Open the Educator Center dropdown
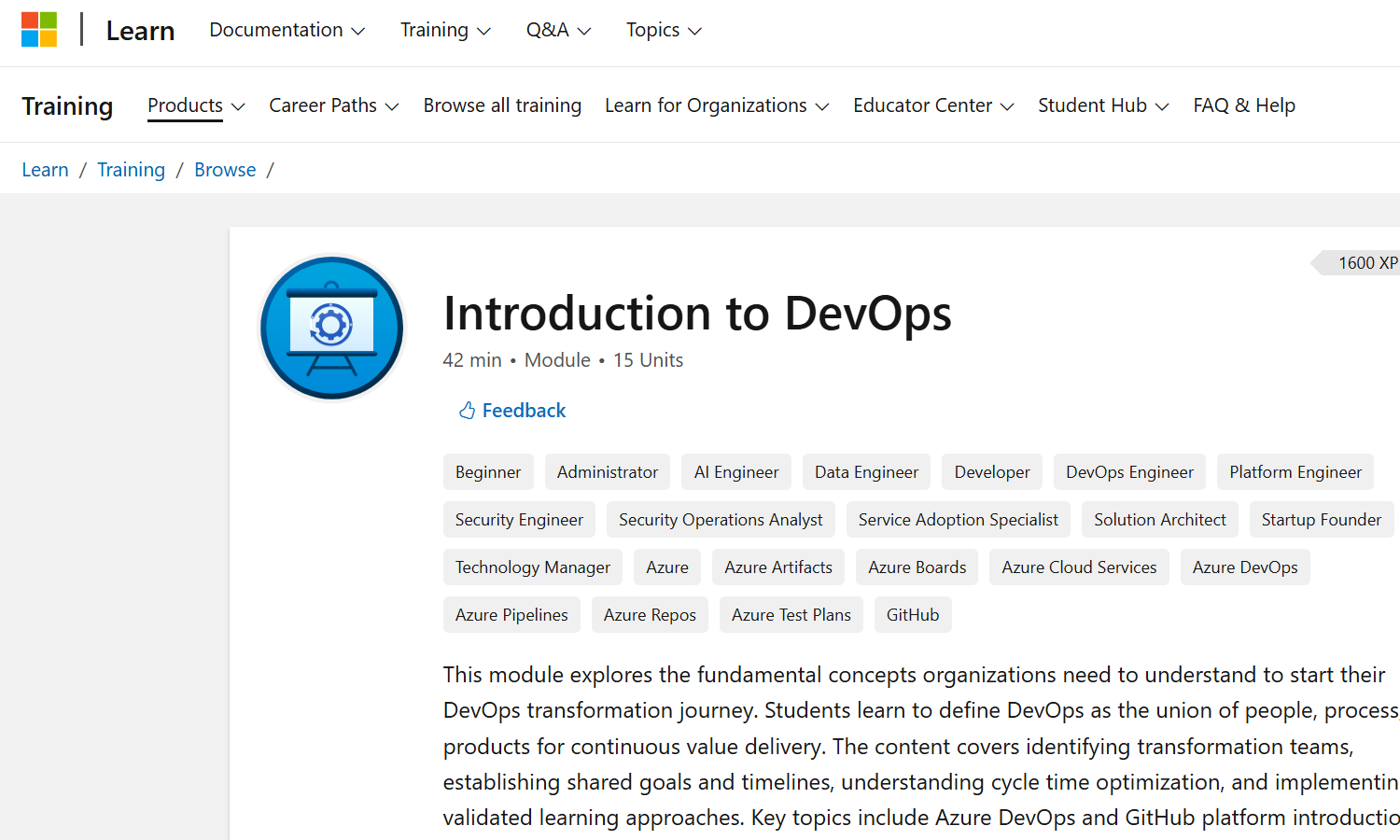This screenshot has height=840, width=1400. point(932,105)
